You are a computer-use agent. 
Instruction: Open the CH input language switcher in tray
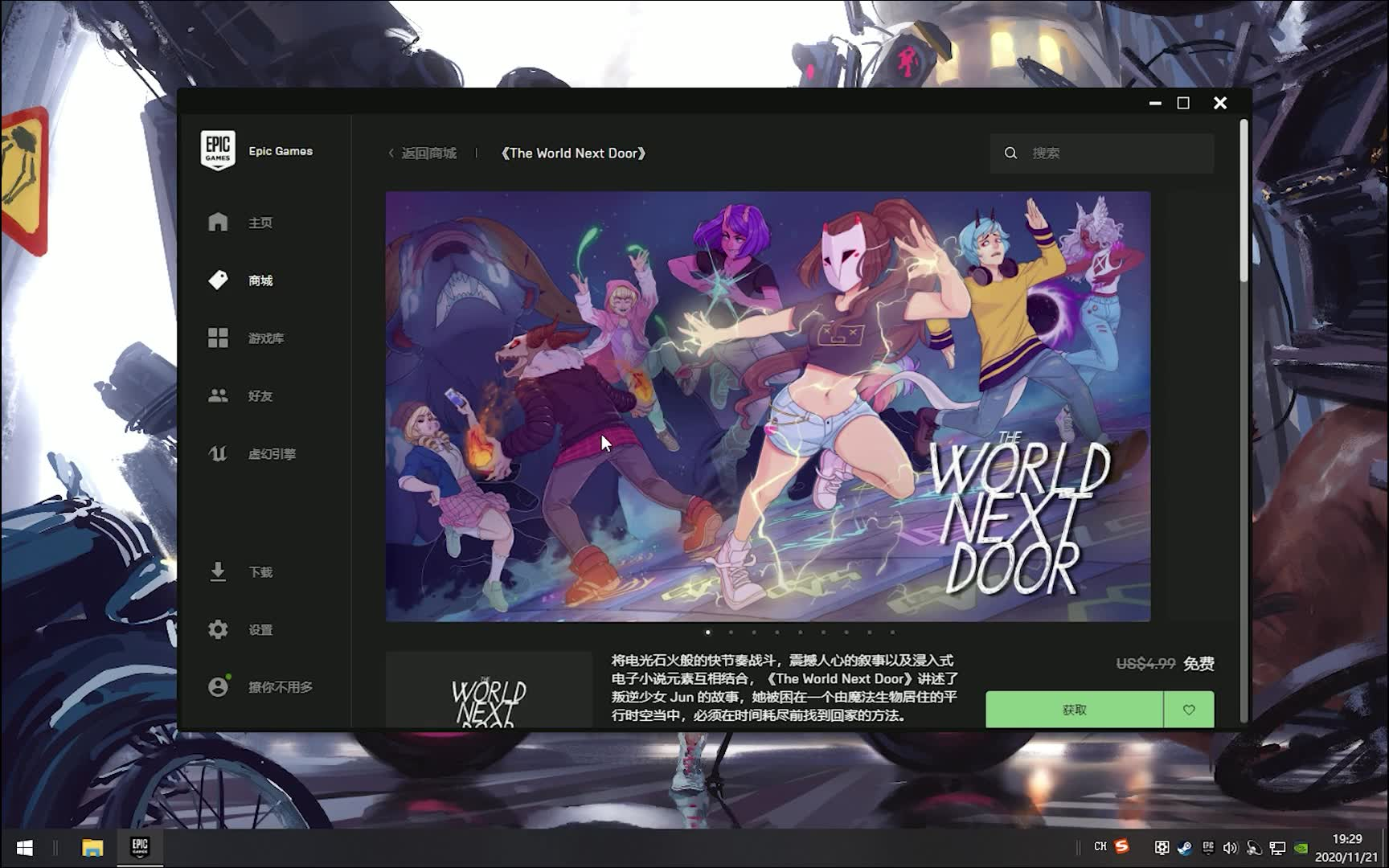pyautogui.click(x=1100, y=846)
